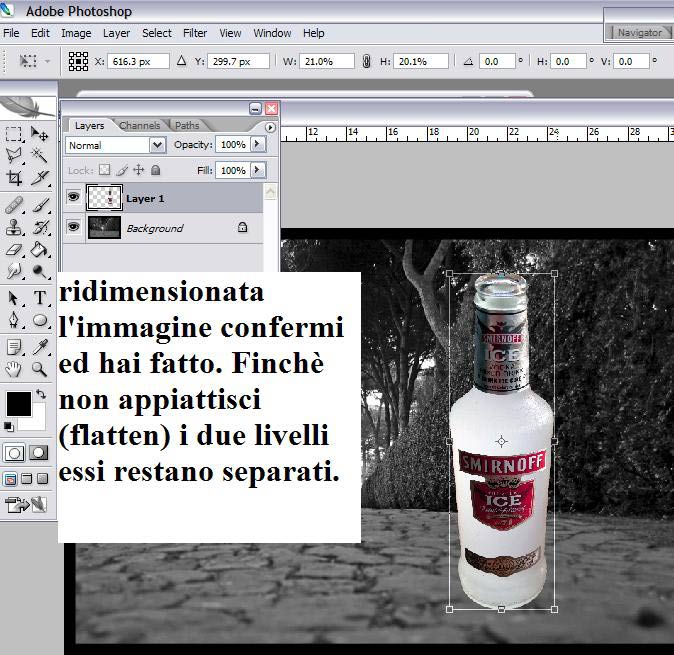Select the Eyedropper tool
Image resolution: width=674 pixels, height=655 pixels.
(40, 347)
